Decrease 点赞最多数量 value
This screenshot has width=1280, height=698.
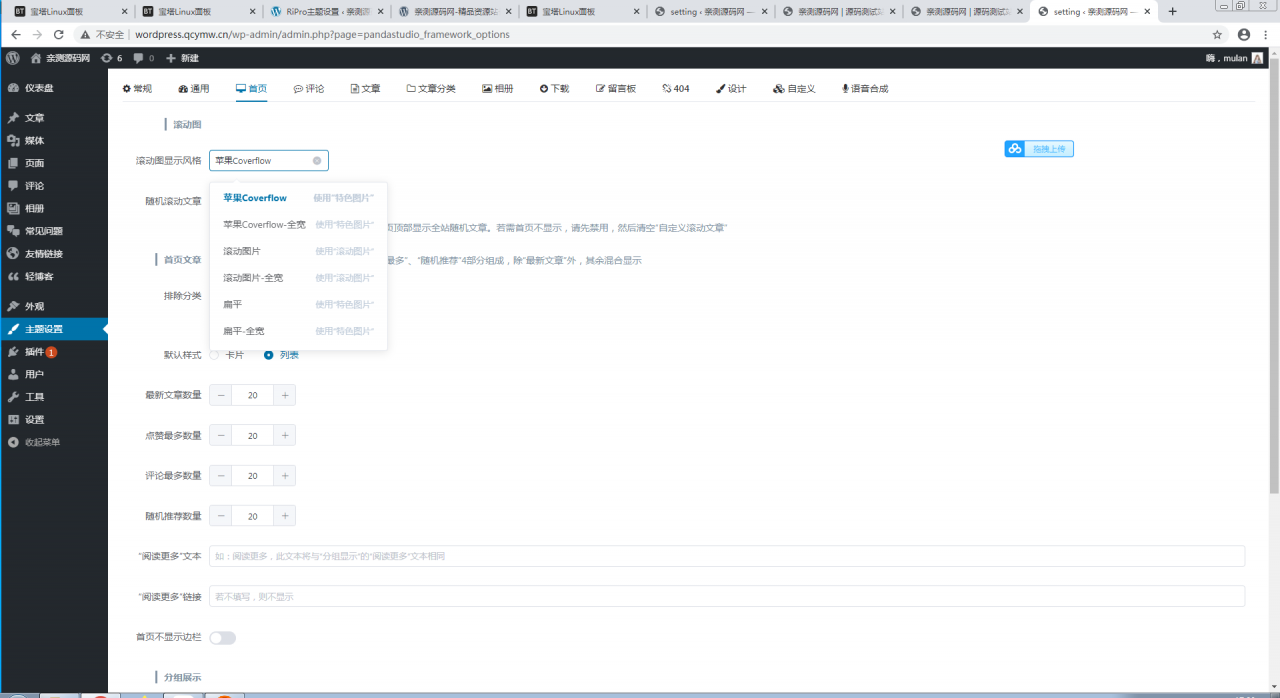coord(221,436)
